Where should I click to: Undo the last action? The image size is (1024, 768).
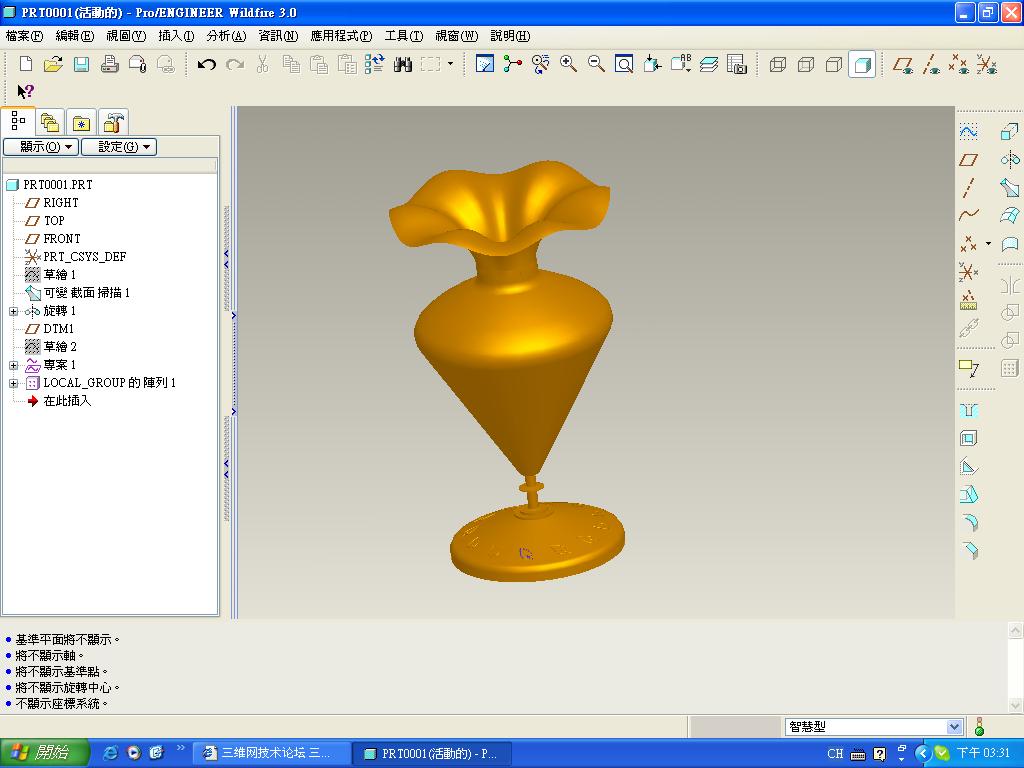(206, 64)
